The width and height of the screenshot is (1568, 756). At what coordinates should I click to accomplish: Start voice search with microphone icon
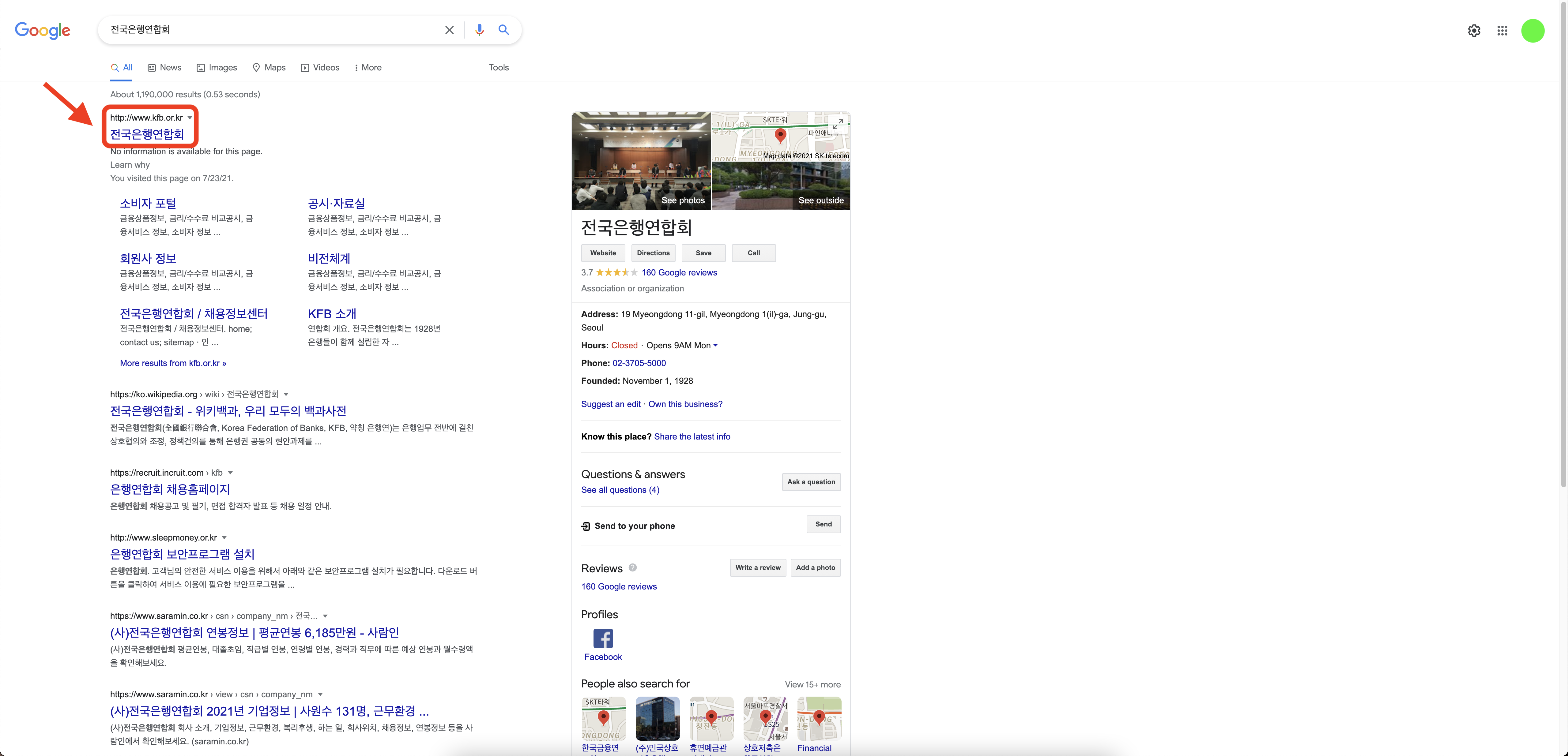pos(479,30)
